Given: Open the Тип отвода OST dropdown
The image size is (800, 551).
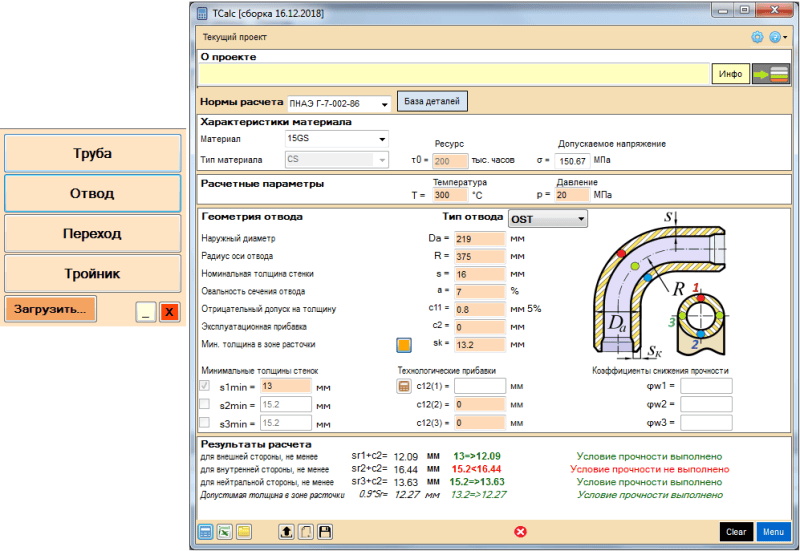Looking at the screenshot, I should tap(580, 219).
